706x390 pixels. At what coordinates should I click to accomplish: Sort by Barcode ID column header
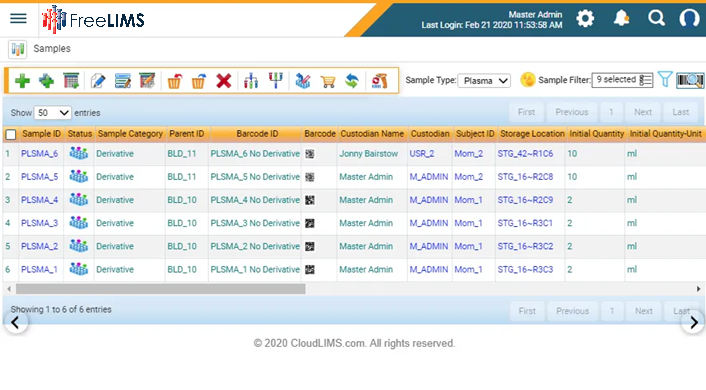click(257, 134)
